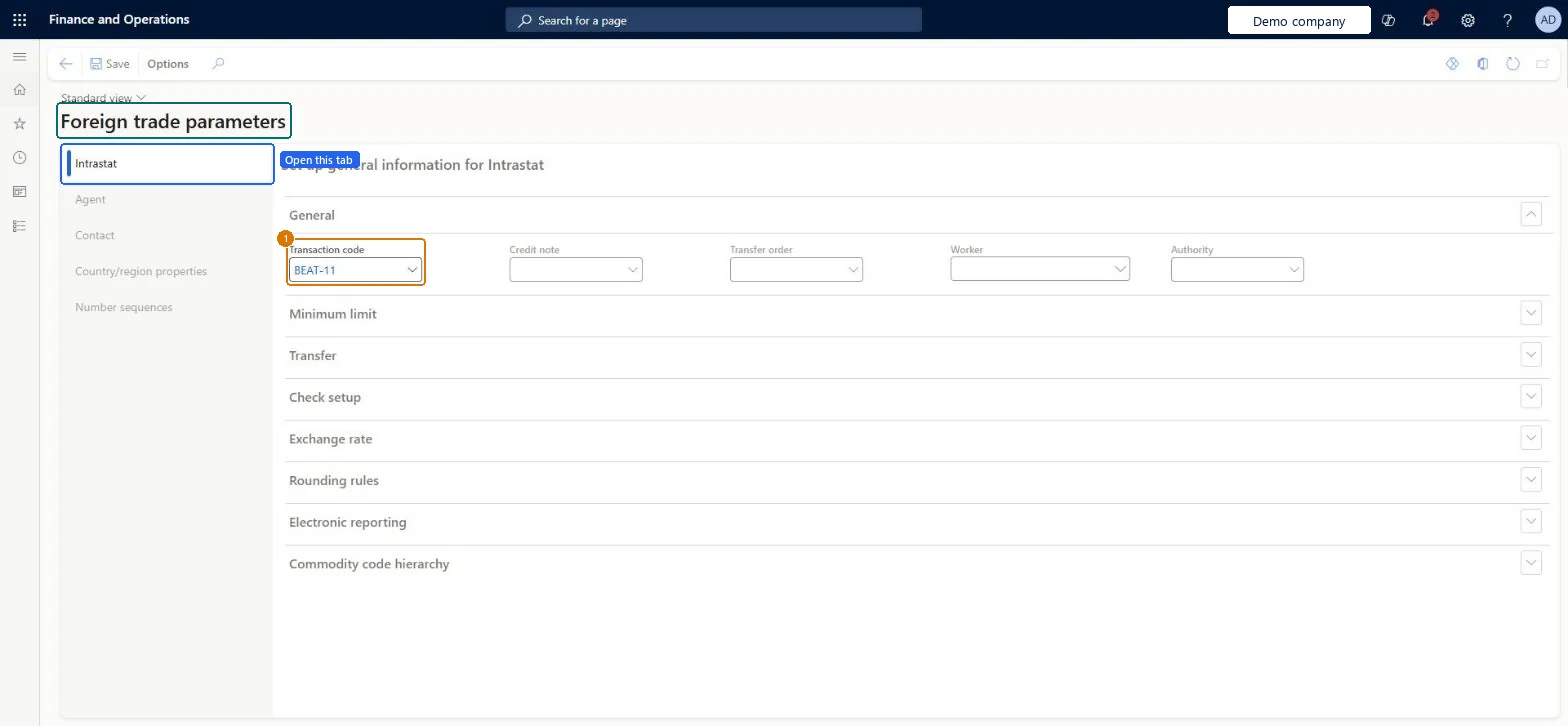Expand the Electronic reporting section
The width and height of the screenshot is (1568, 726).
click(1531, 522)
